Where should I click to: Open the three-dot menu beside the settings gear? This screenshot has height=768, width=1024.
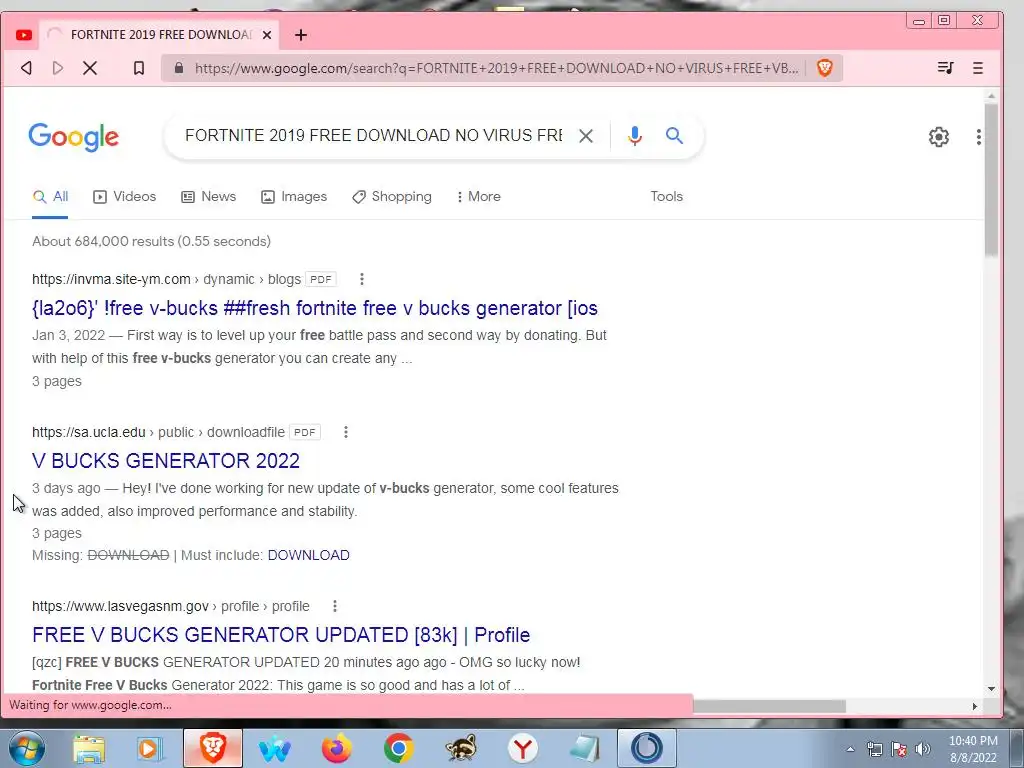(978, 136)
